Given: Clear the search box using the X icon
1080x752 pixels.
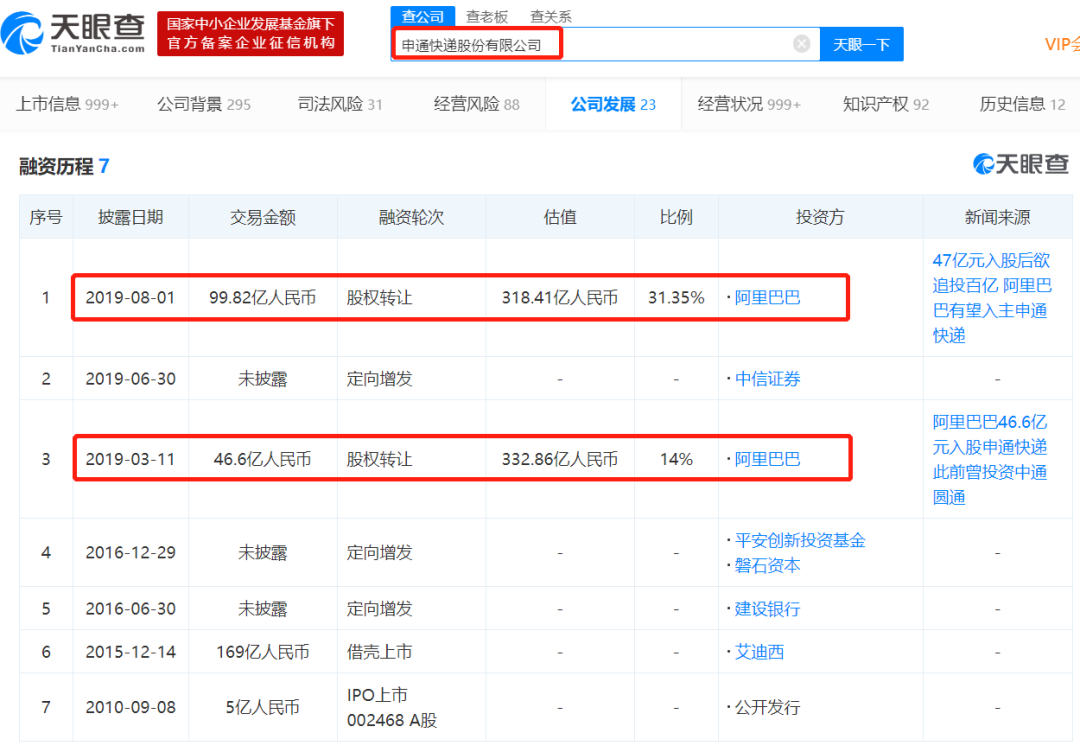Looking at the screenshot, I should click(x=800, y=43).
